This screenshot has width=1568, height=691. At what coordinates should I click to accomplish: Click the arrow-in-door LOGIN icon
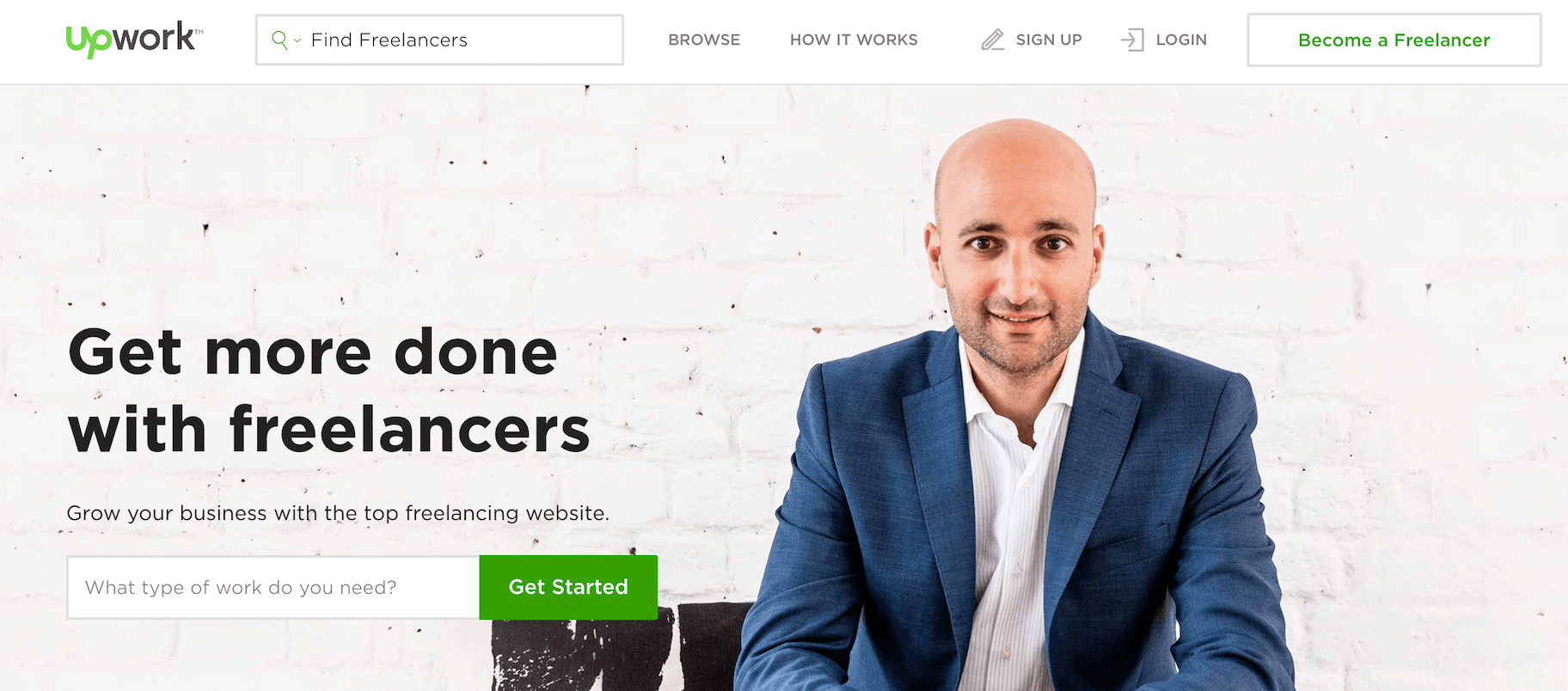[1132, 40]
